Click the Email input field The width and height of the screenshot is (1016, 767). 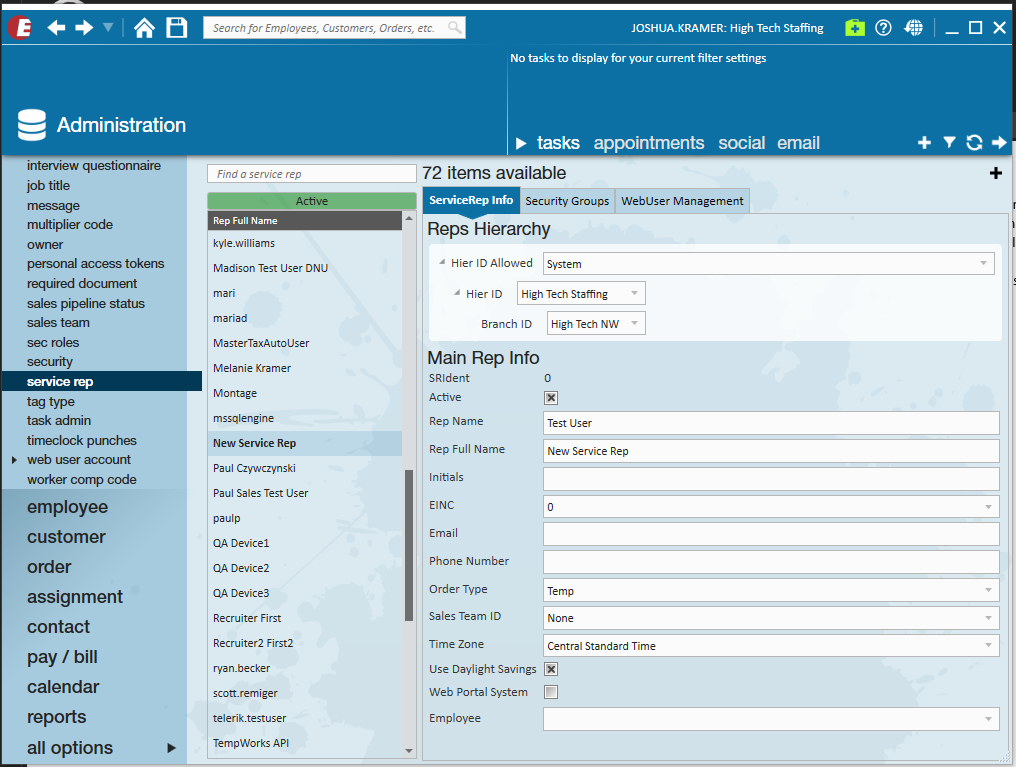[771, 534]
